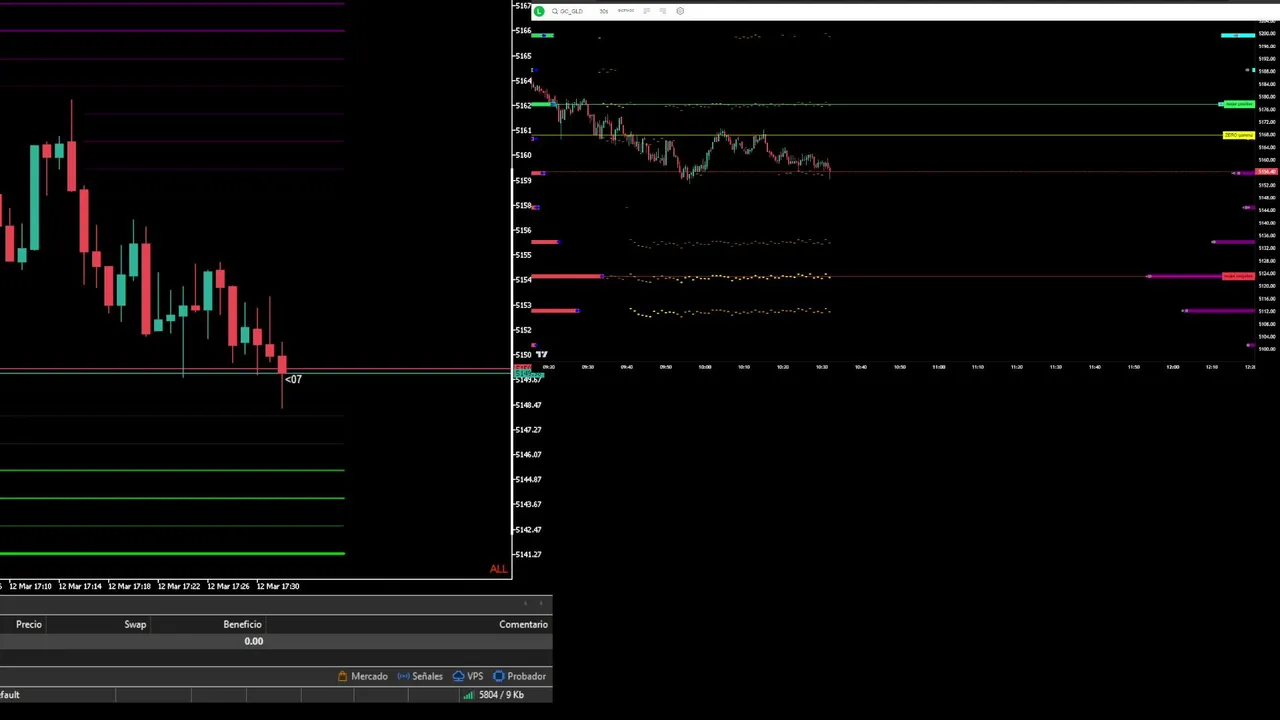This screenshot has height=720, width=1280.
Task: Sort by the Comentario column header
Action: (523, 624)
